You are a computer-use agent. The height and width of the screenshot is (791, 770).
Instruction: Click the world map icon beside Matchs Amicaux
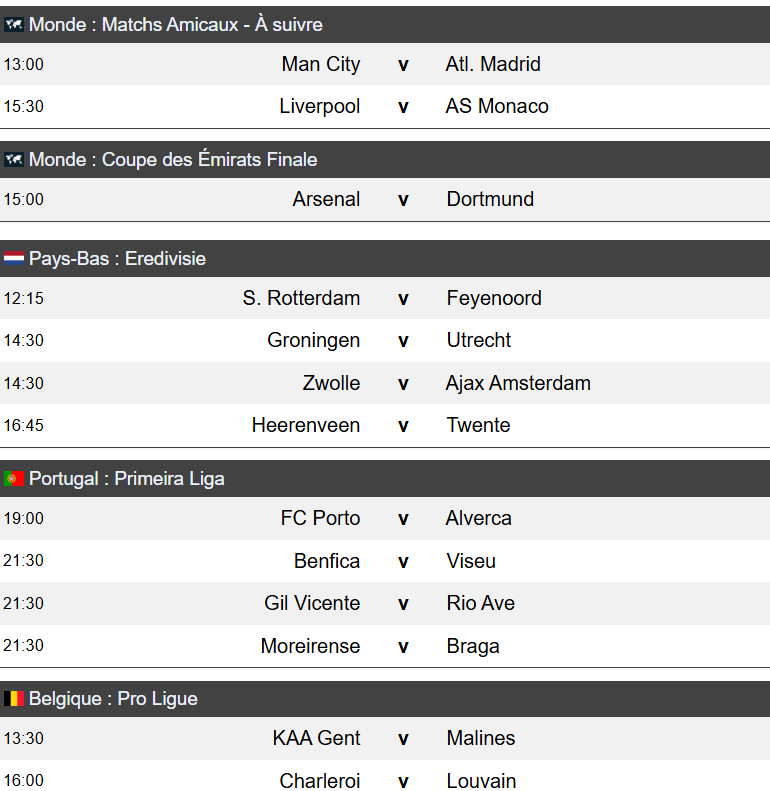pos(14,24)
